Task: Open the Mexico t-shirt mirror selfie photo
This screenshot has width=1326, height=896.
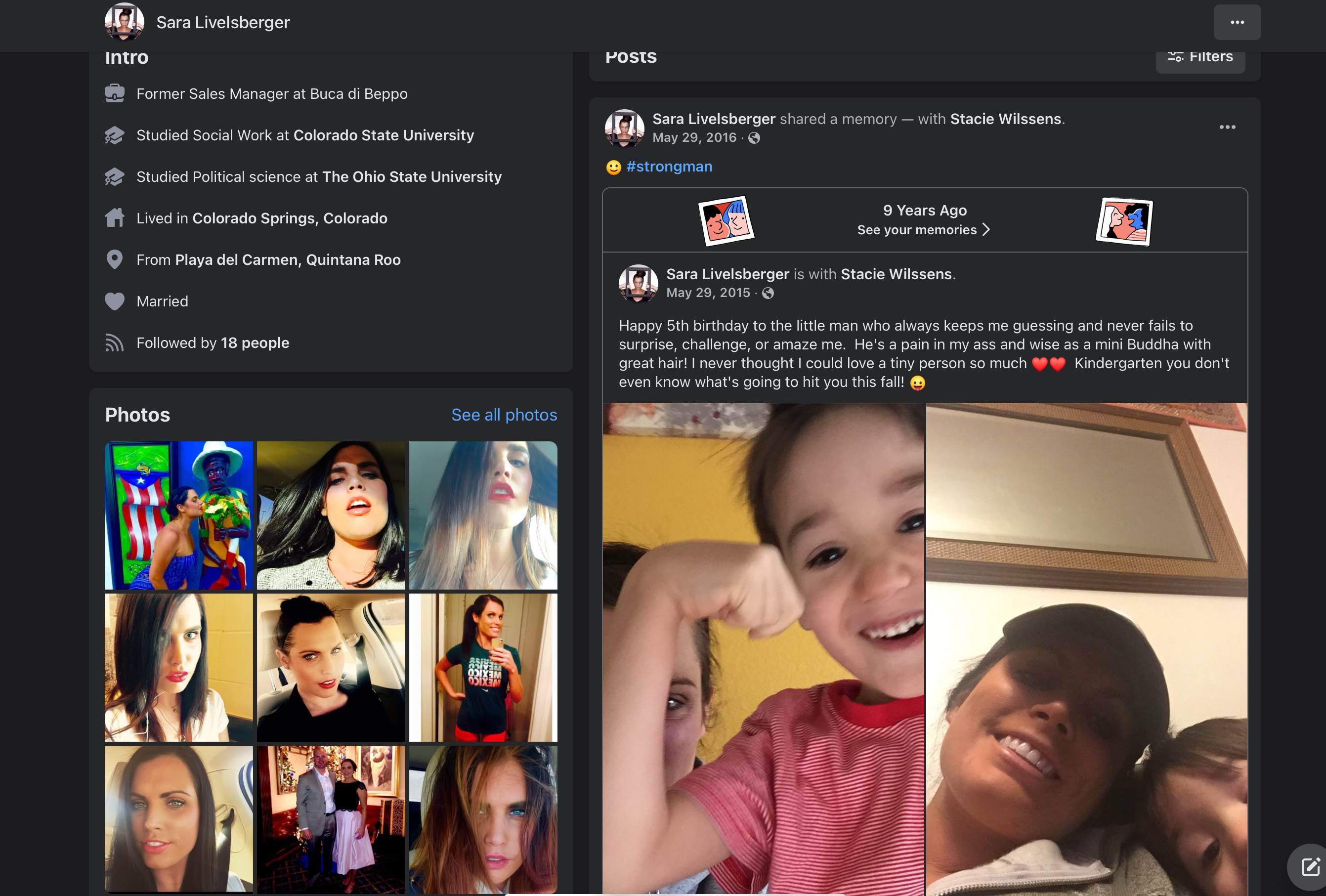Action: coord(483,668)
